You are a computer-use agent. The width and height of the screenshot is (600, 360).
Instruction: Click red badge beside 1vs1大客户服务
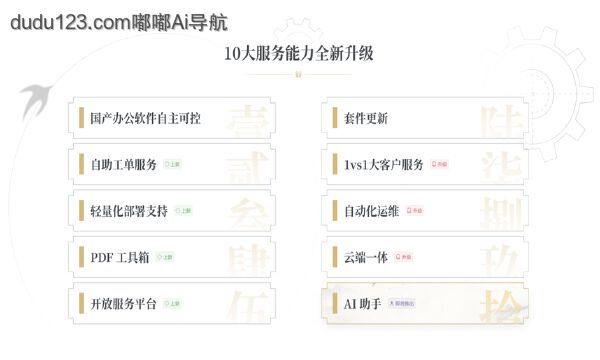tap(439, 164)
